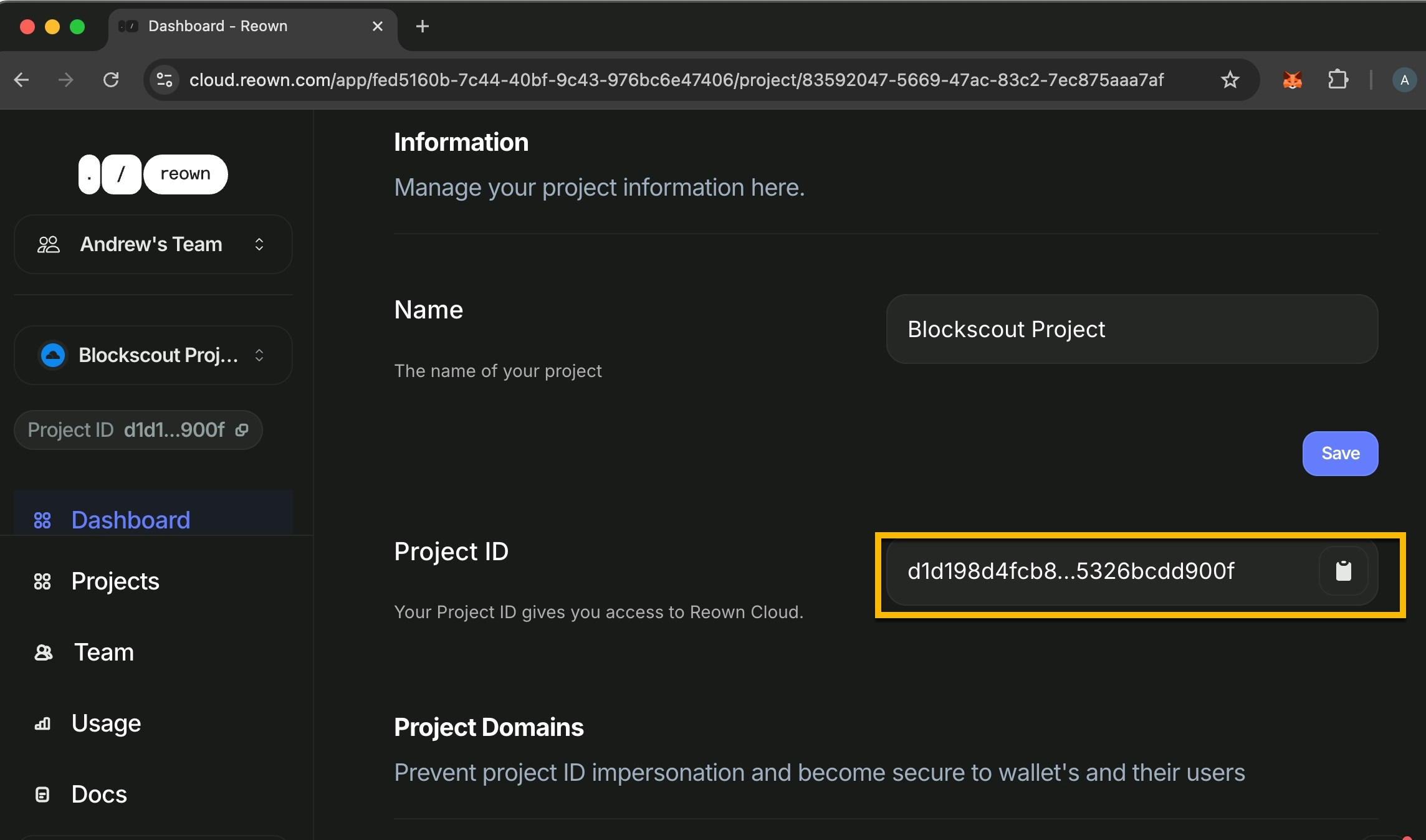
Task: Click the project Name input field
Action: tap(1132, 329)
